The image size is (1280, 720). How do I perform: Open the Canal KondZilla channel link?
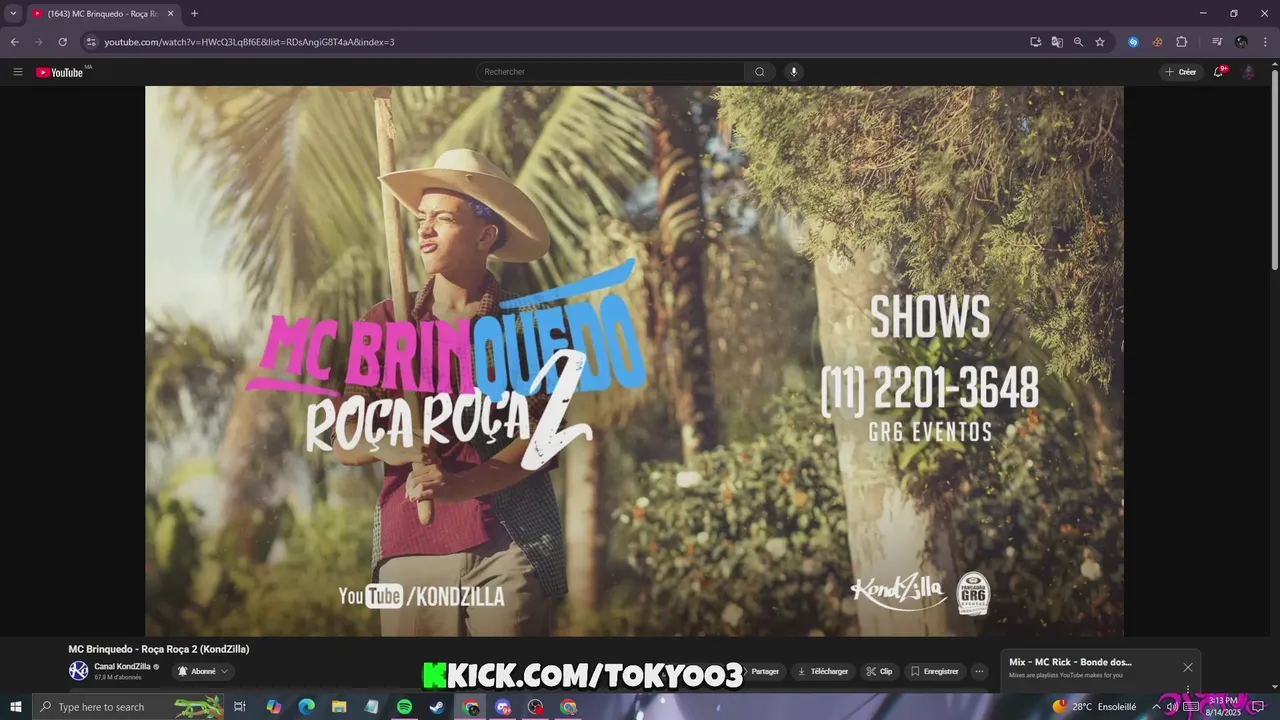[122, 666]
